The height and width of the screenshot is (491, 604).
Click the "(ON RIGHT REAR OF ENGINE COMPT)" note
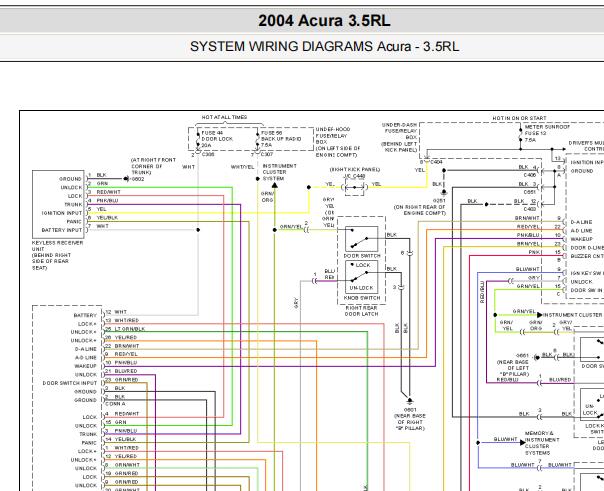pyautogui.click(x=419, y=210)
